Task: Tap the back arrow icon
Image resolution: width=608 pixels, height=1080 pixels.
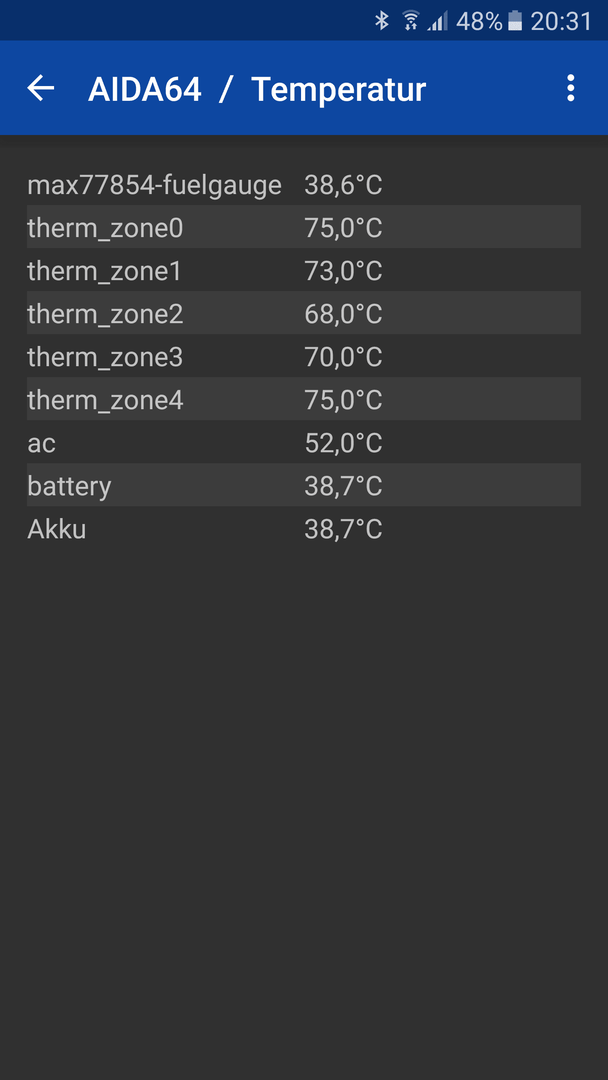Action: (41, 88)
